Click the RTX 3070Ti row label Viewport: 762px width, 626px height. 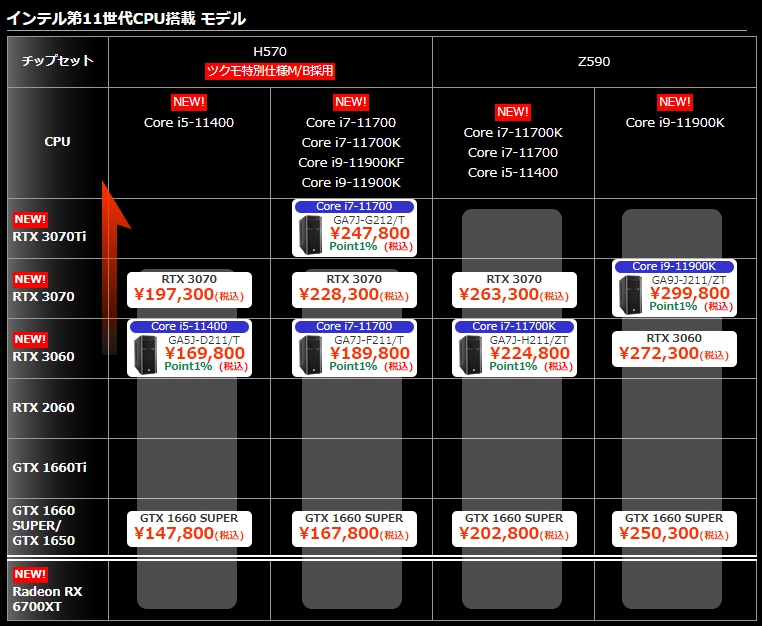click(x=49, y=237)
